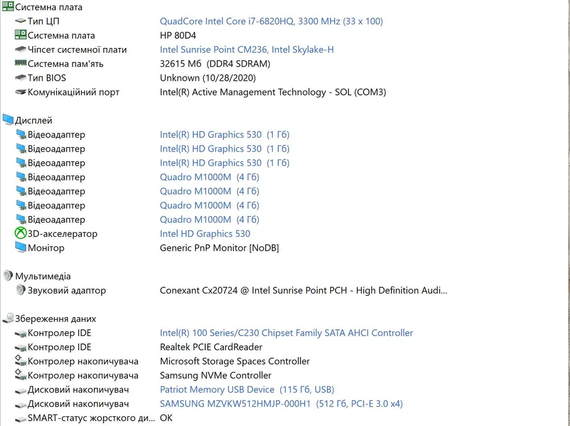This screenshot has width=570, height=426.
Task: Open the Intel Sunrise Point CM236 chipset link
Action: [x=246, y=49]
